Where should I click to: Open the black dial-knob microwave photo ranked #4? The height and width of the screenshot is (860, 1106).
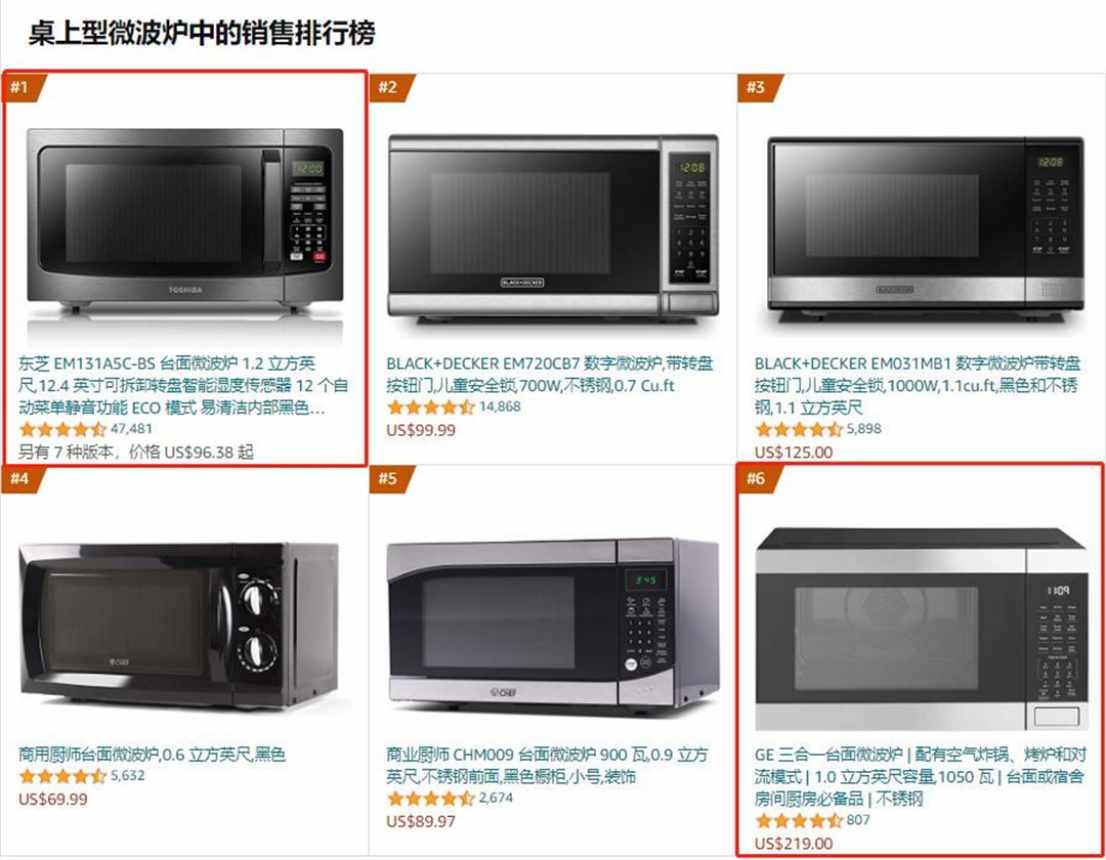[x=178, y=625]
